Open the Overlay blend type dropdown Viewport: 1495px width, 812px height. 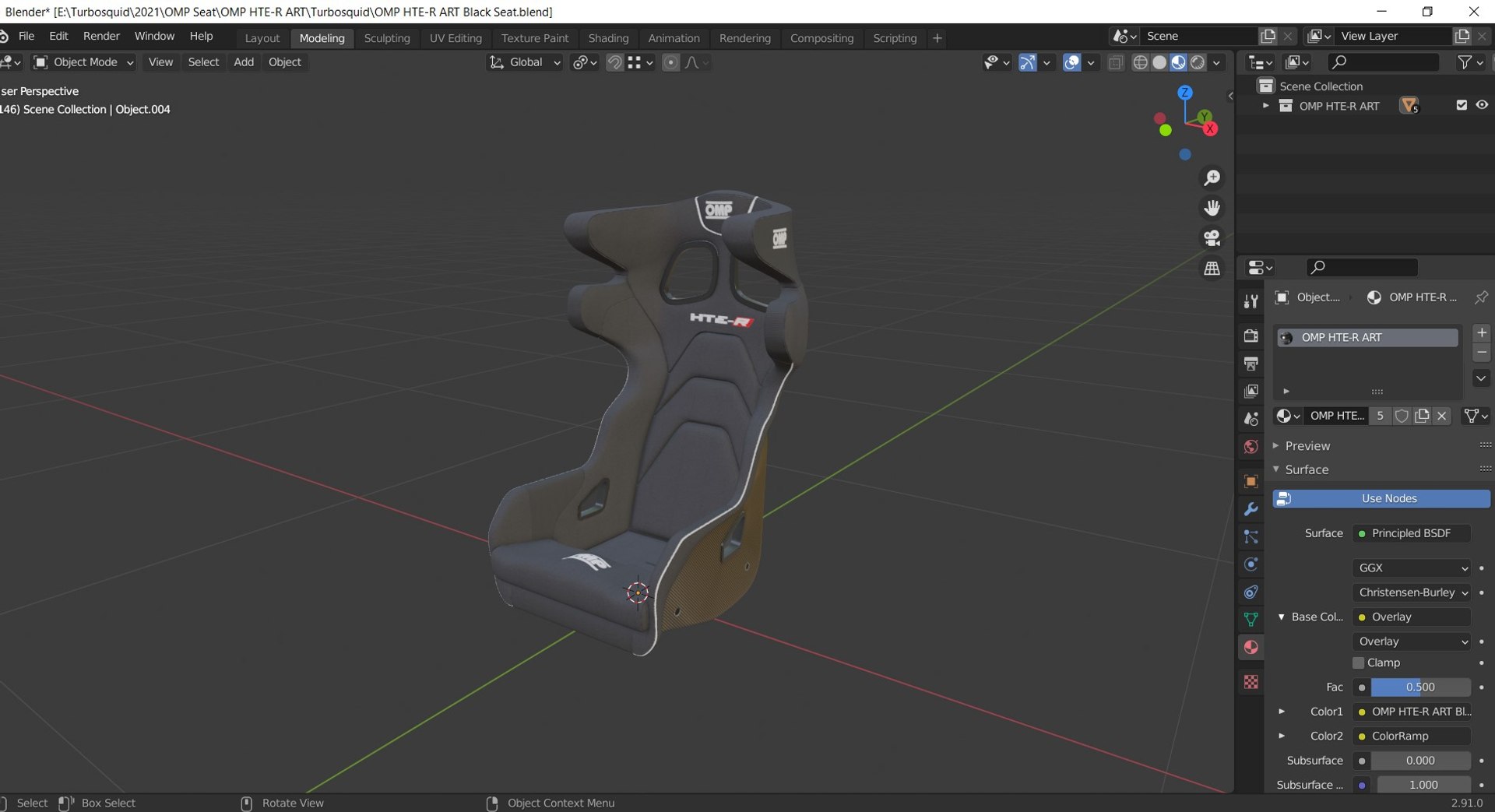[1412, 642]
